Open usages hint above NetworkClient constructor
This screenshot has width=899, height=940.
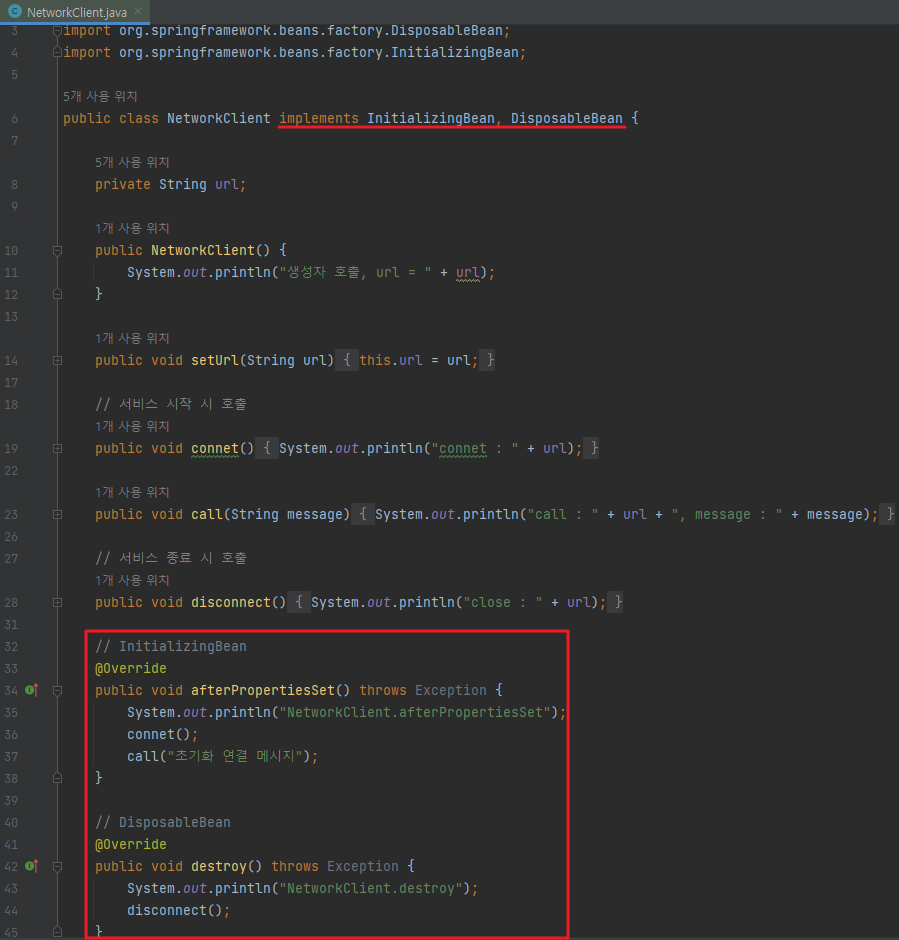132,228
